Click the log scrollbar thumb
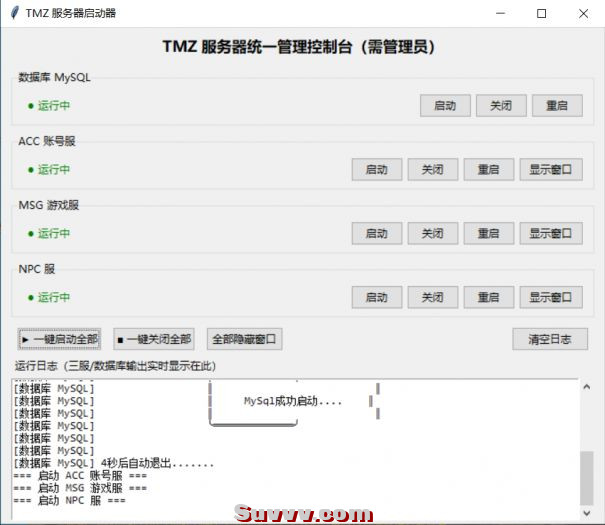 point(587,478)
